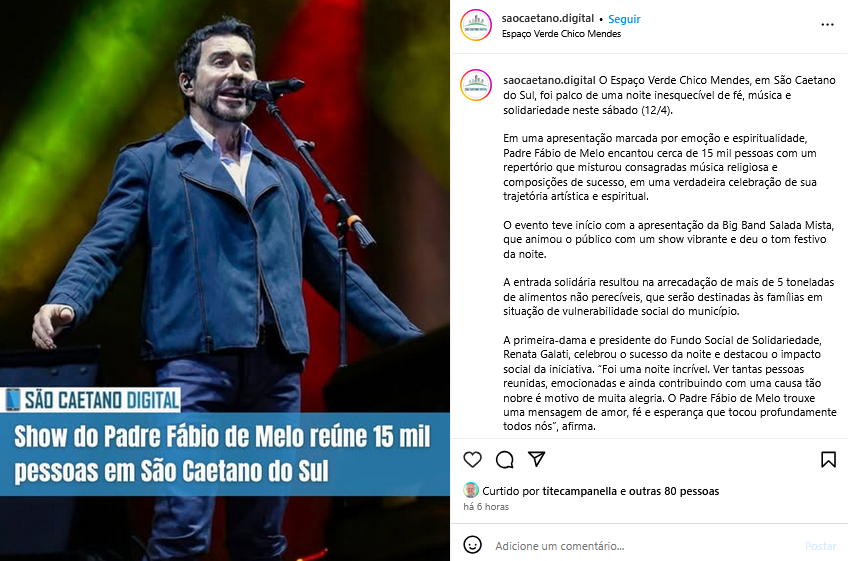Follow the account via Seguir
This screenshot has height=561, width=848.
(x=624, y=19)
